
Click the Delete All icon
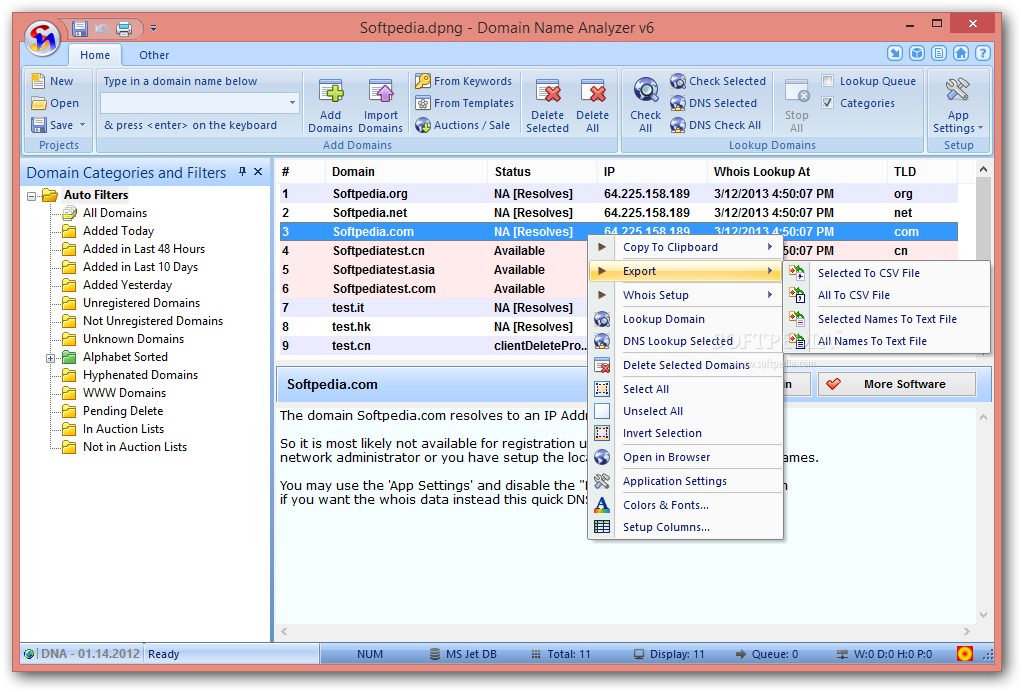click(x=592, y=93)
